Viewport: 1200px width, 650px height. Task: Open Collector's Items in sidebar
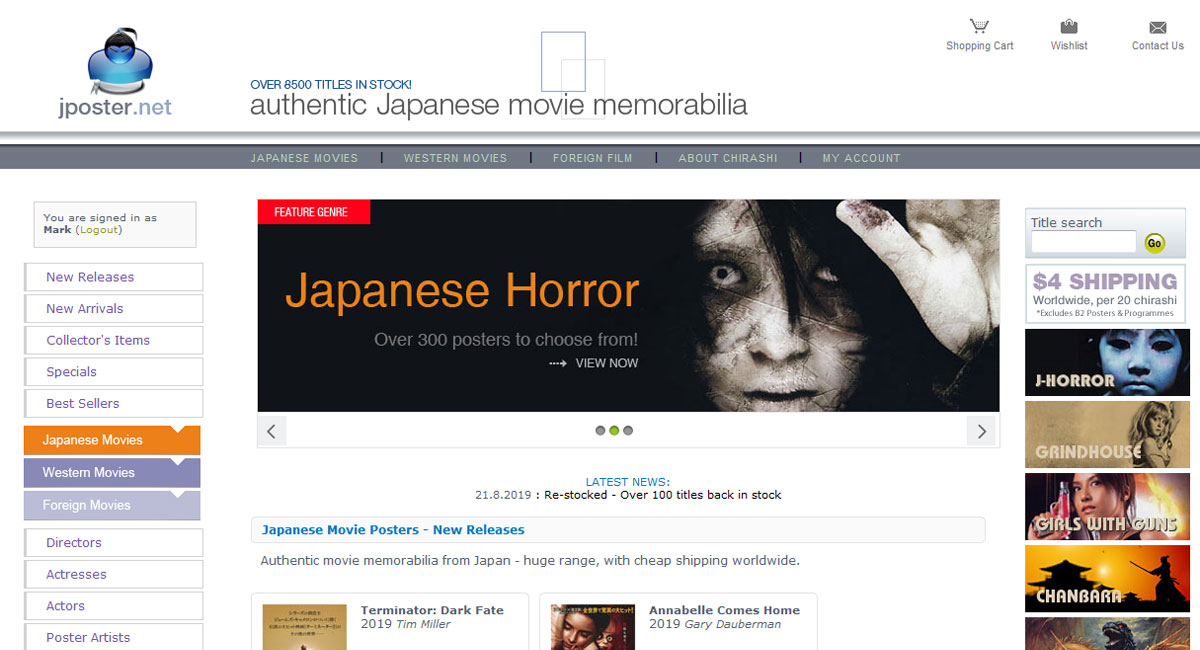[114, 340]
